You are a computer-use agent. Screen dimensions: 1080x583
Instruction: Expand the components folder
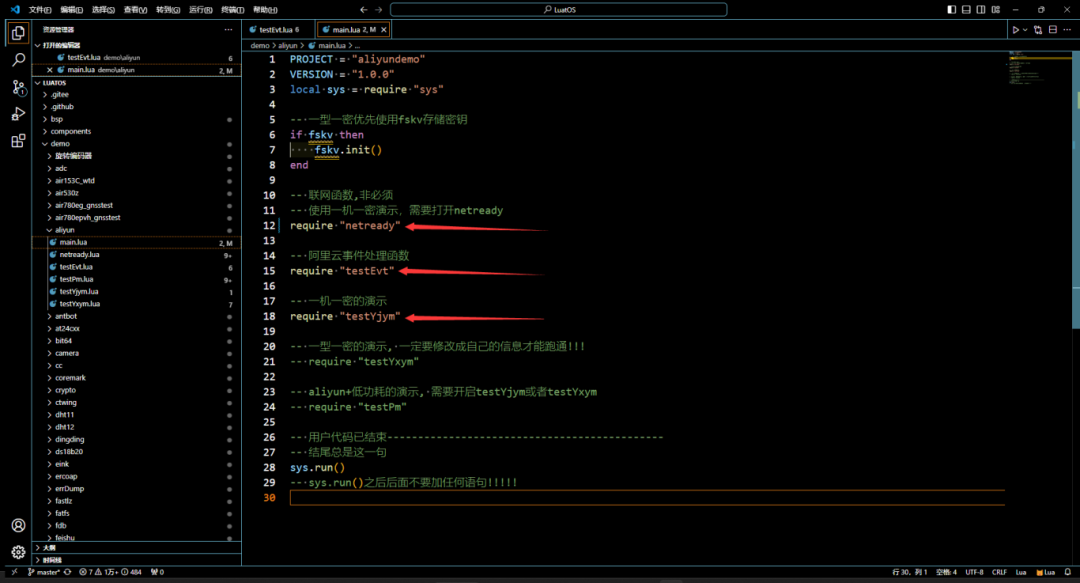70,131
